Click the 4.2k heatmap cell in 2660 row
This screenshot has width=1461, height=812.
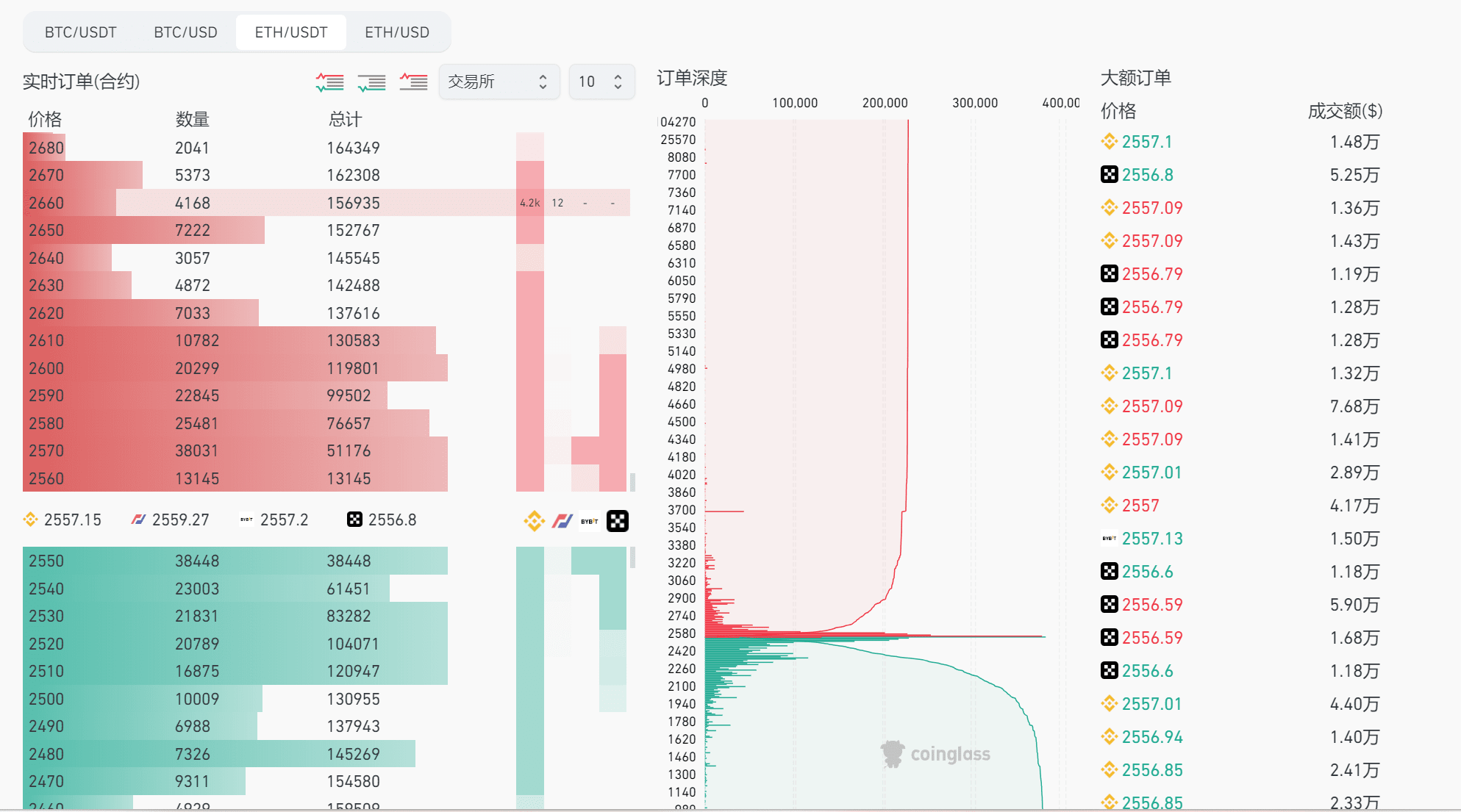point(529,203)
